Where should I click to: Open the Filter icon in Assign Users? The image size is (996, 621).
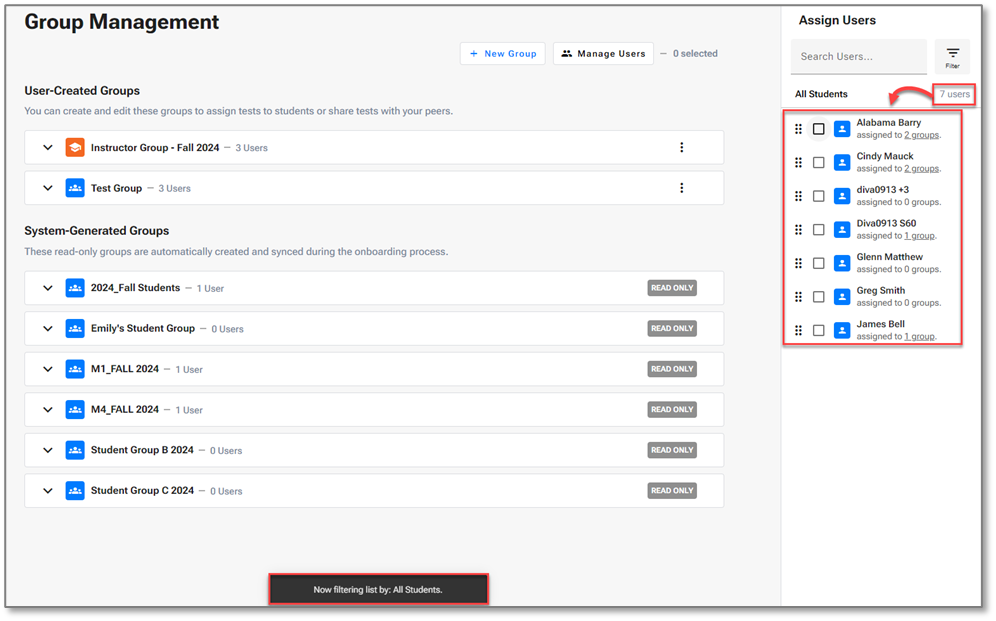[x=952, y=56]
